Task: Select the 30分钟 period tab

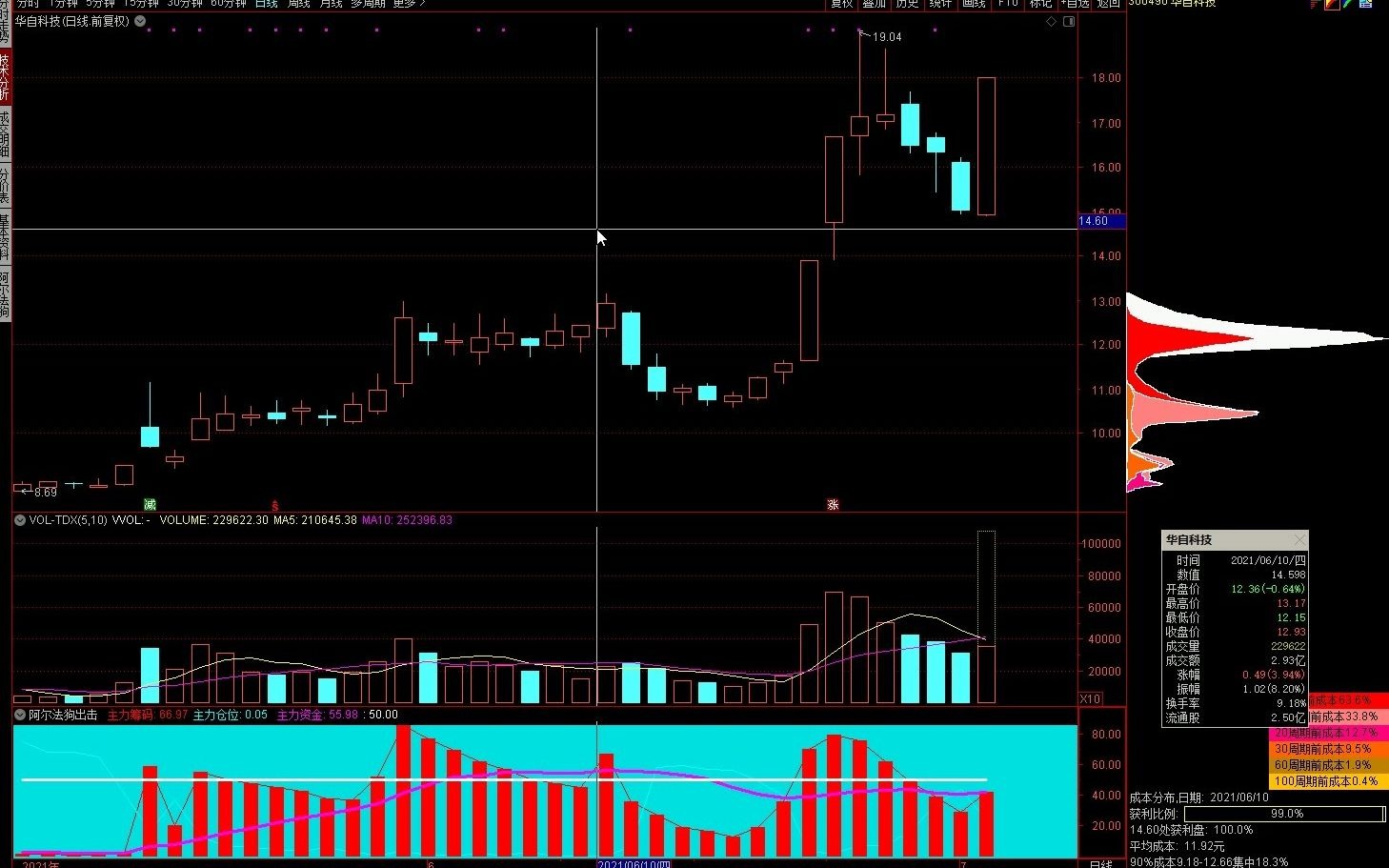Action: 185,4
